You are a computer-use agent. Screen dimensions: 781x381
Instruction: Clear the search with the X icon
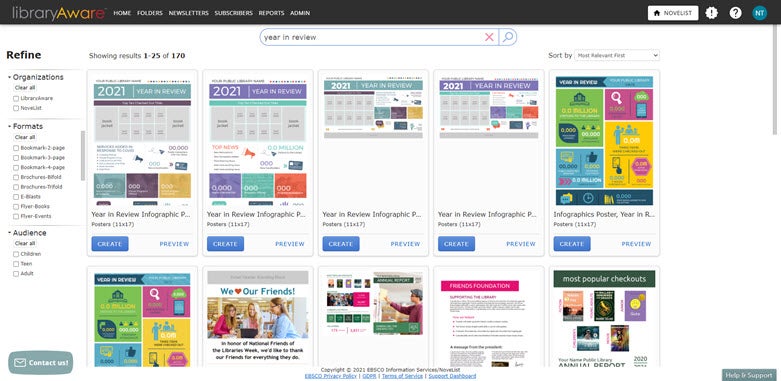pos(489,37)
